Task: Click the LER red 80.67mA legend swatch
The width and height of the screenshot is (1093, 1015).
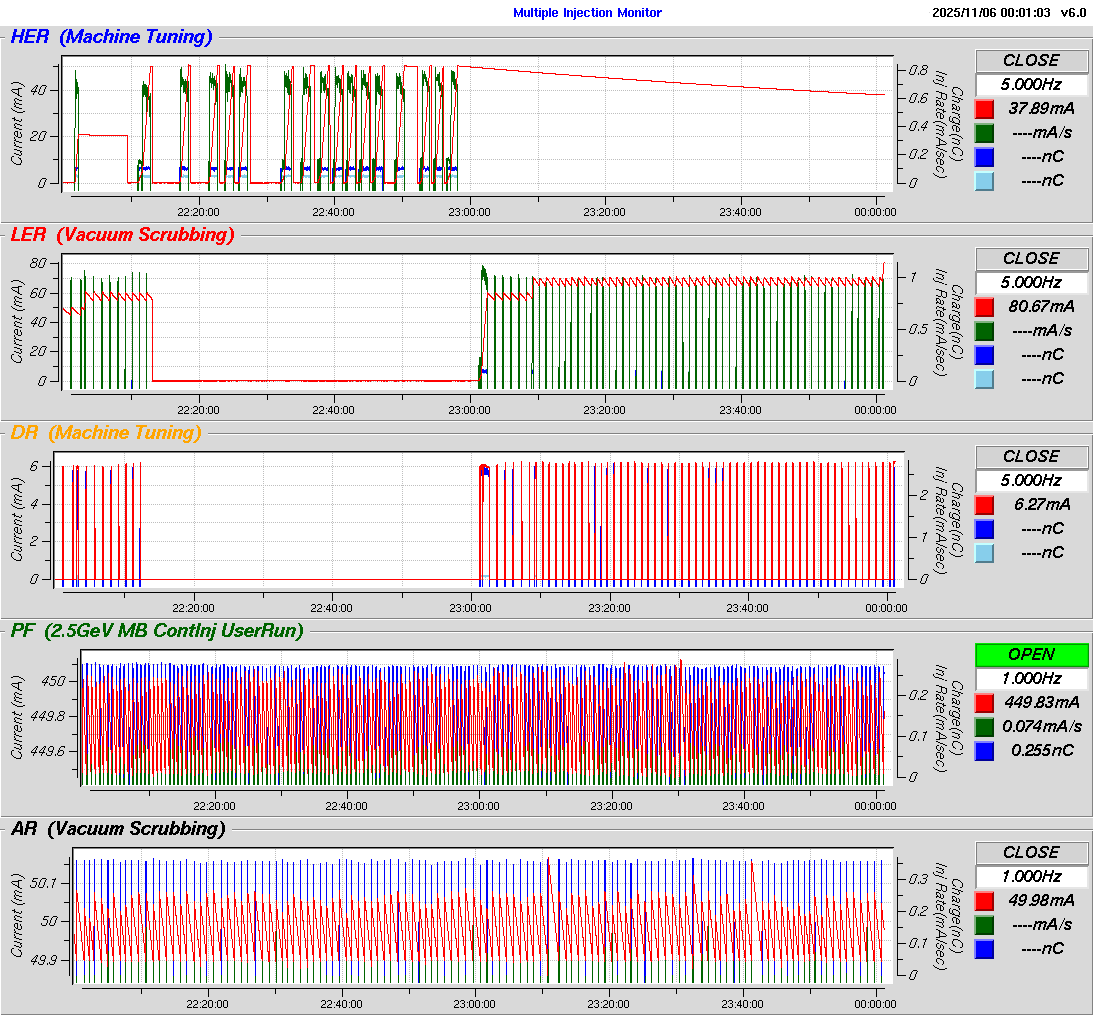Action: pos(984,306)
